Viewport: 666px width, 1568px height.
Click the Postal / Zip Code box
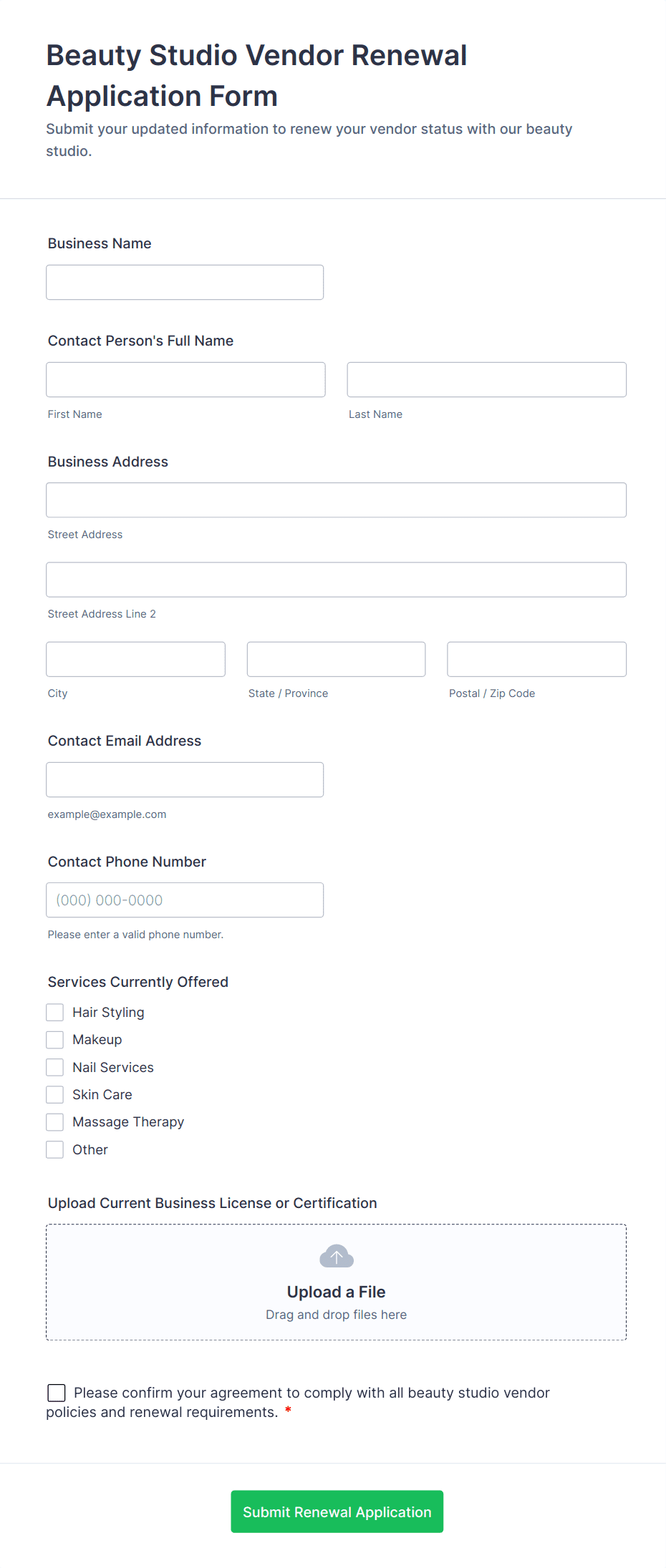click(536, 658)
